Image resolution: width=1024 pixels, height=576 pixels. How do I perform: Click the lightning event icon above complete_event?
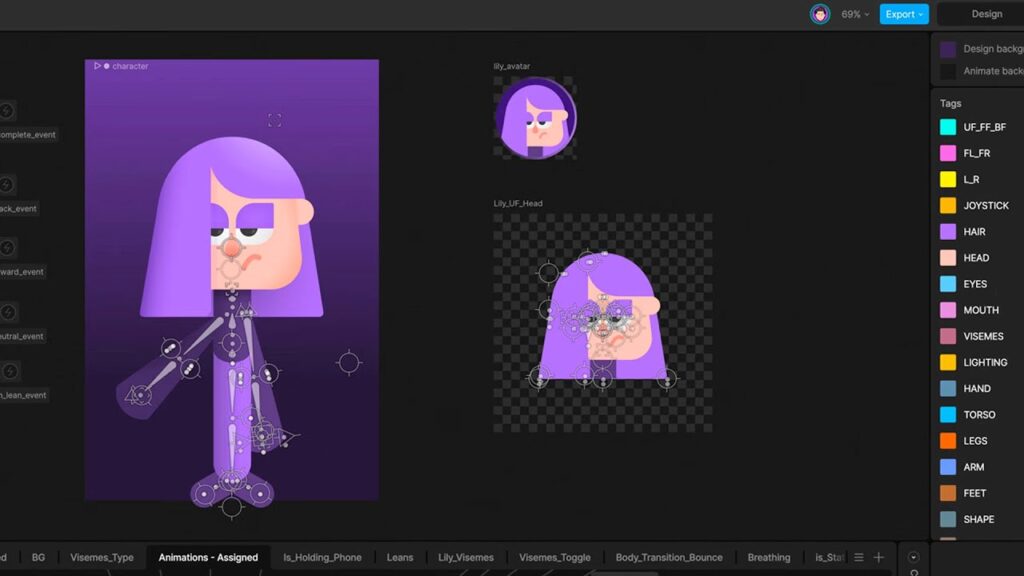click(x=8, y=111)
